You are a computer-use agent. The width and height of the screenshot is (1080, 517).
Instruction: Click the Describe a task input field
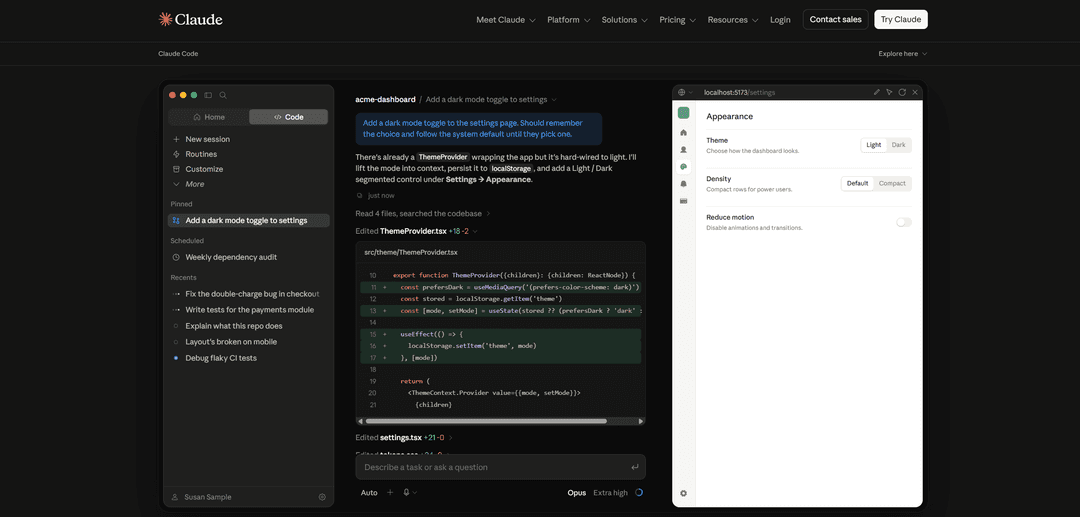pyautogui.click(x=500, y=467)
